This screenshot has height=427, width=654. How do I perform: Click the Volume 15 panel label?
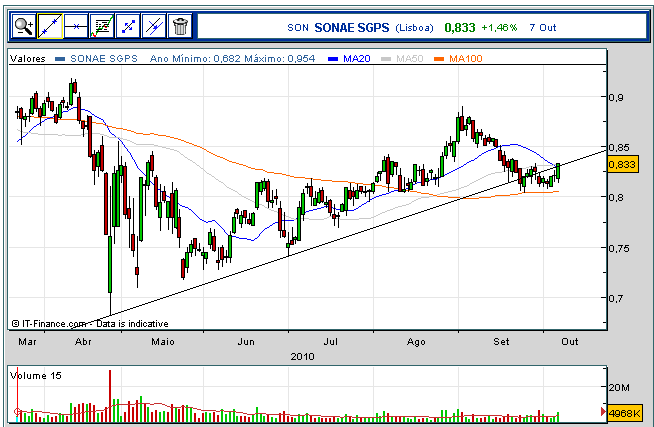point(35,376)
